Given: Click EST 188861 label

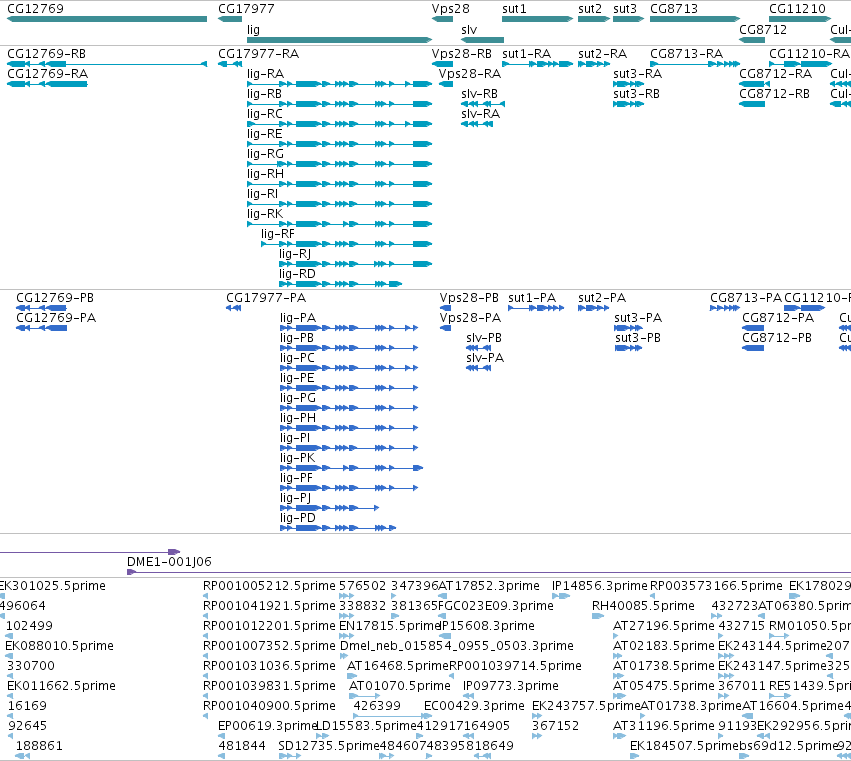Looking at the screenshot, I should 39,745.
